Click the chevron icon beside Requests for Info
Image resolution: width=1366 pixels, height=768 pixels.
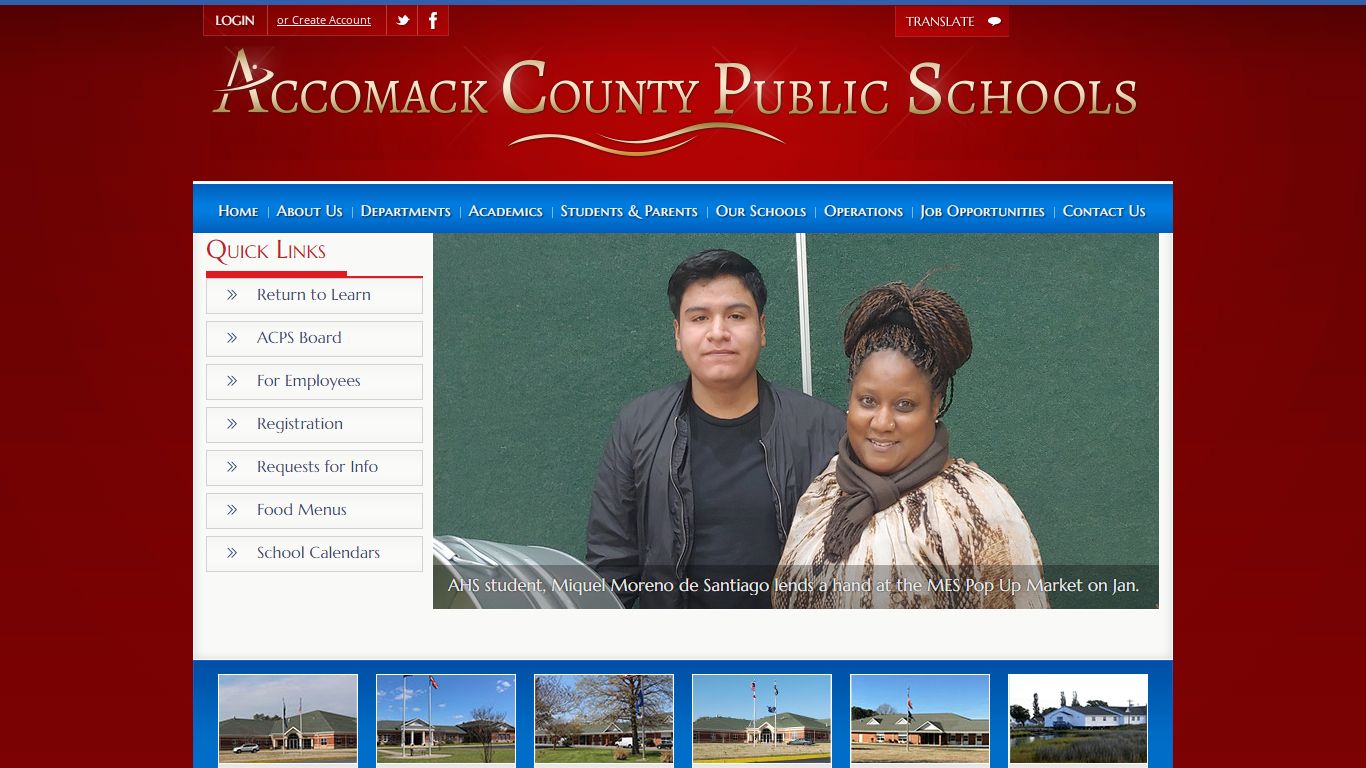pos(232,467)
